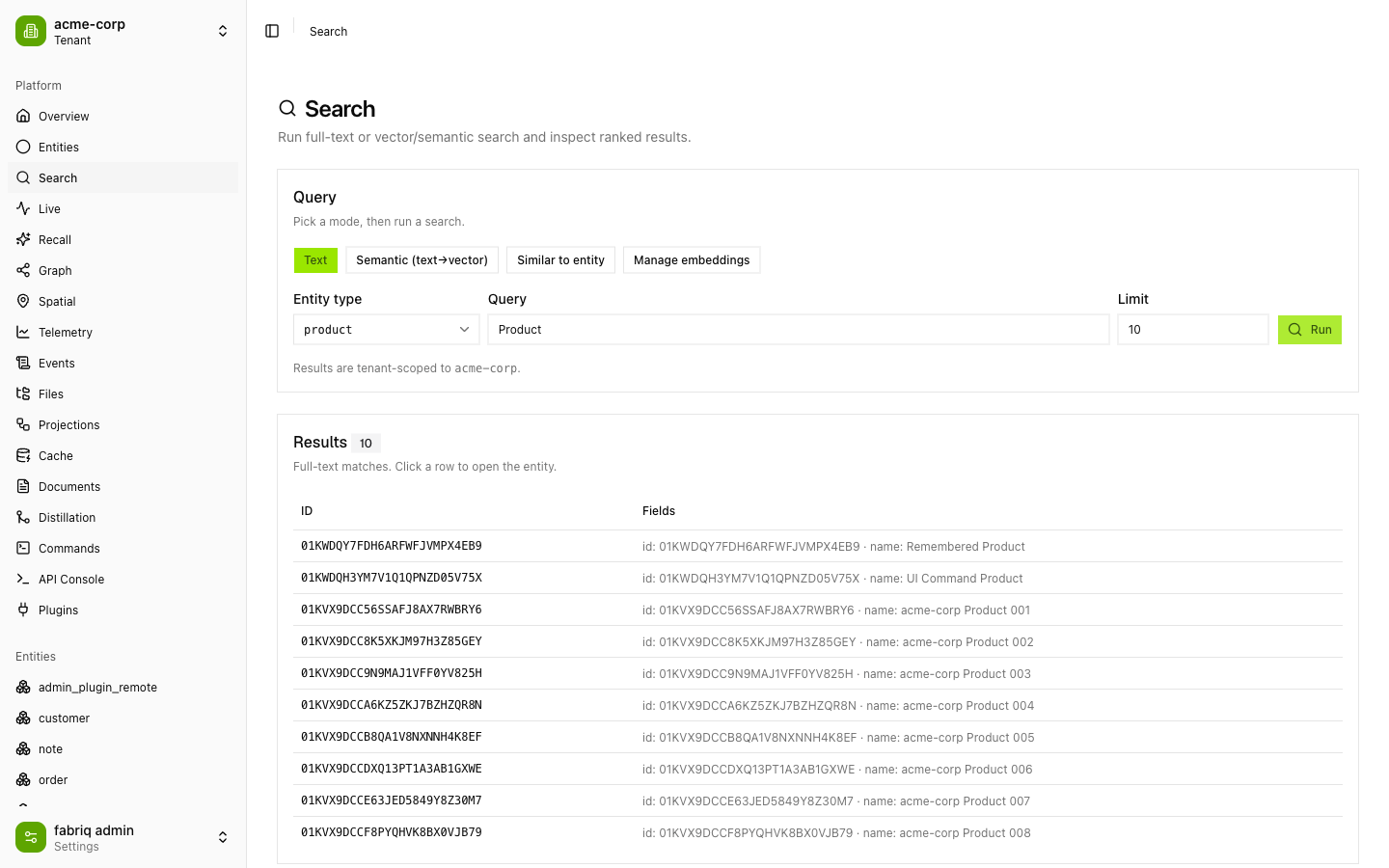Open the Plugins plug icon
The height and width of the screenshot is (868, 1389).
[23, 610]
